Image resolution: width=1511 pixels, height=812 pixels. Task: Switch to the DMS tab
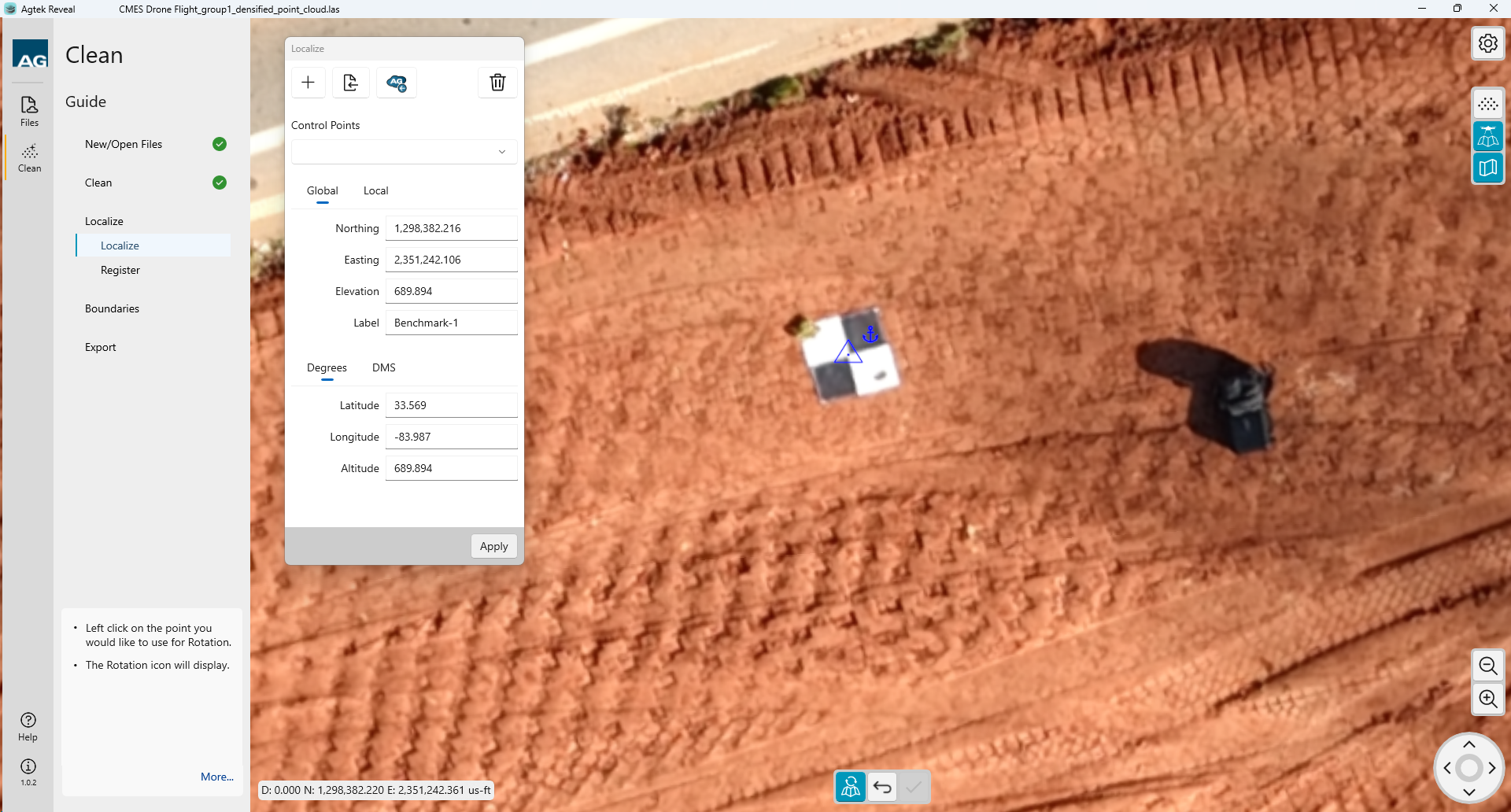point(383,367)
